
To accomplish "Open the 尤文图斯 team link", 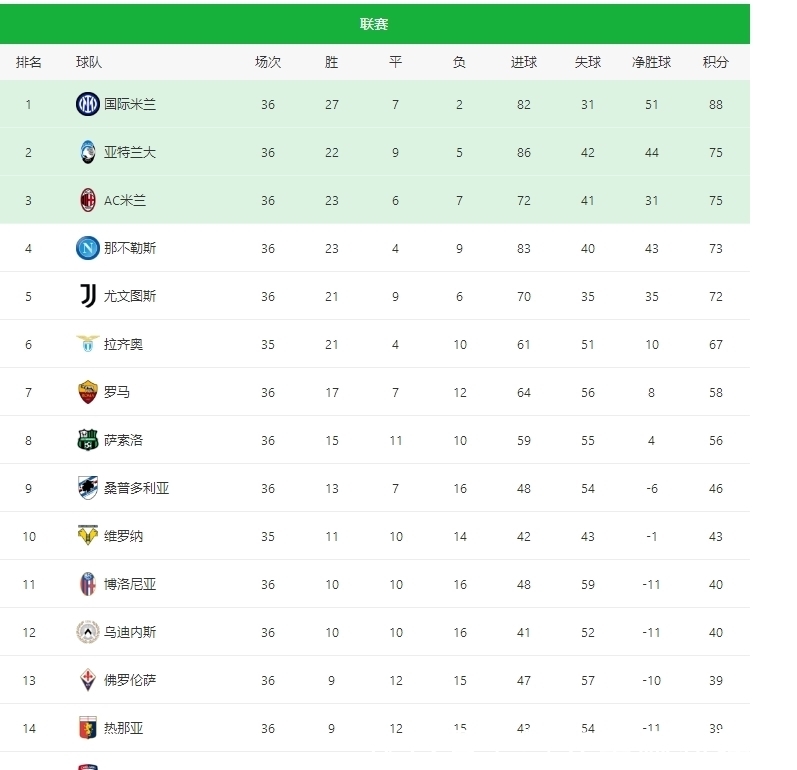I will click(x=130, y=296).
